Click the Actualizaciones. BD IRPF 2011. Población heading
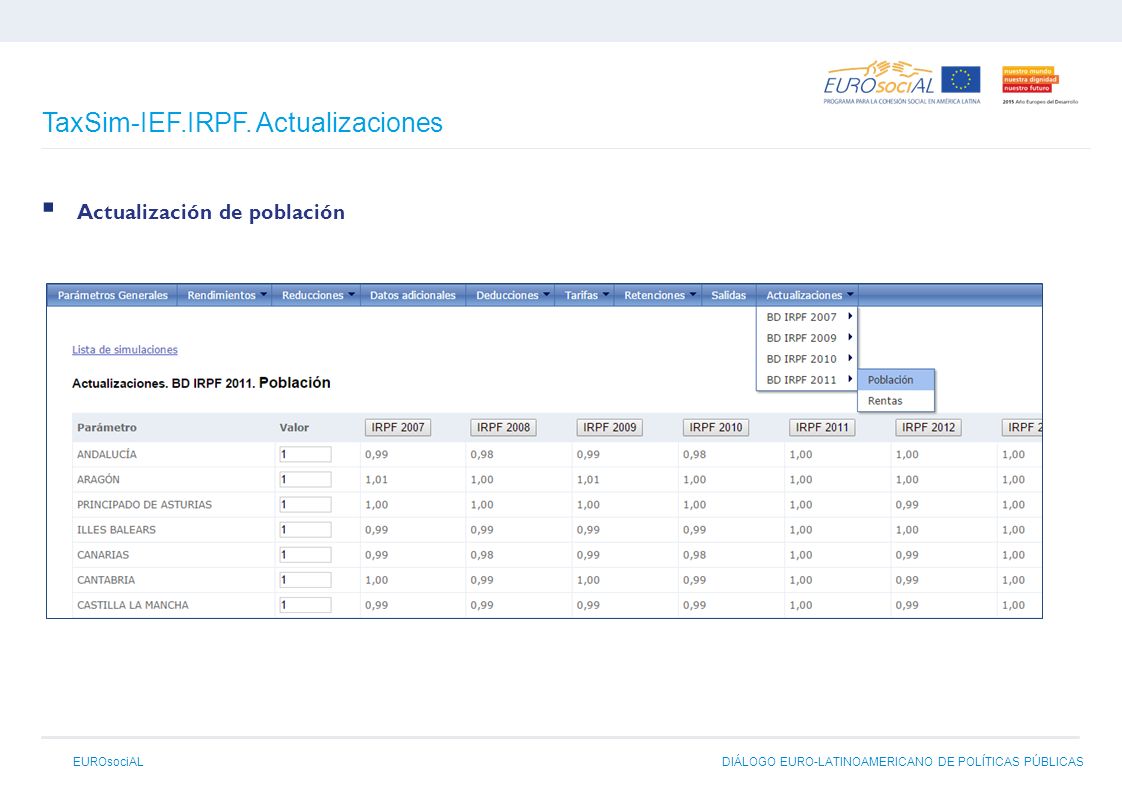1122x794 pixels. click(x=201, y=383)
